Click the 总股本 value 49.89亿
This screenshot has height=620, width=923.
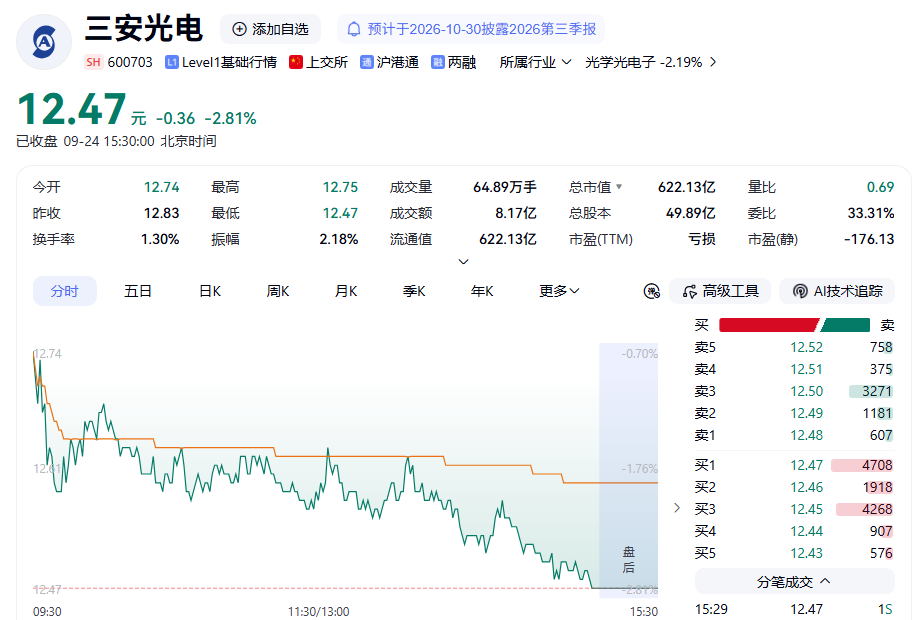(690, 213)
